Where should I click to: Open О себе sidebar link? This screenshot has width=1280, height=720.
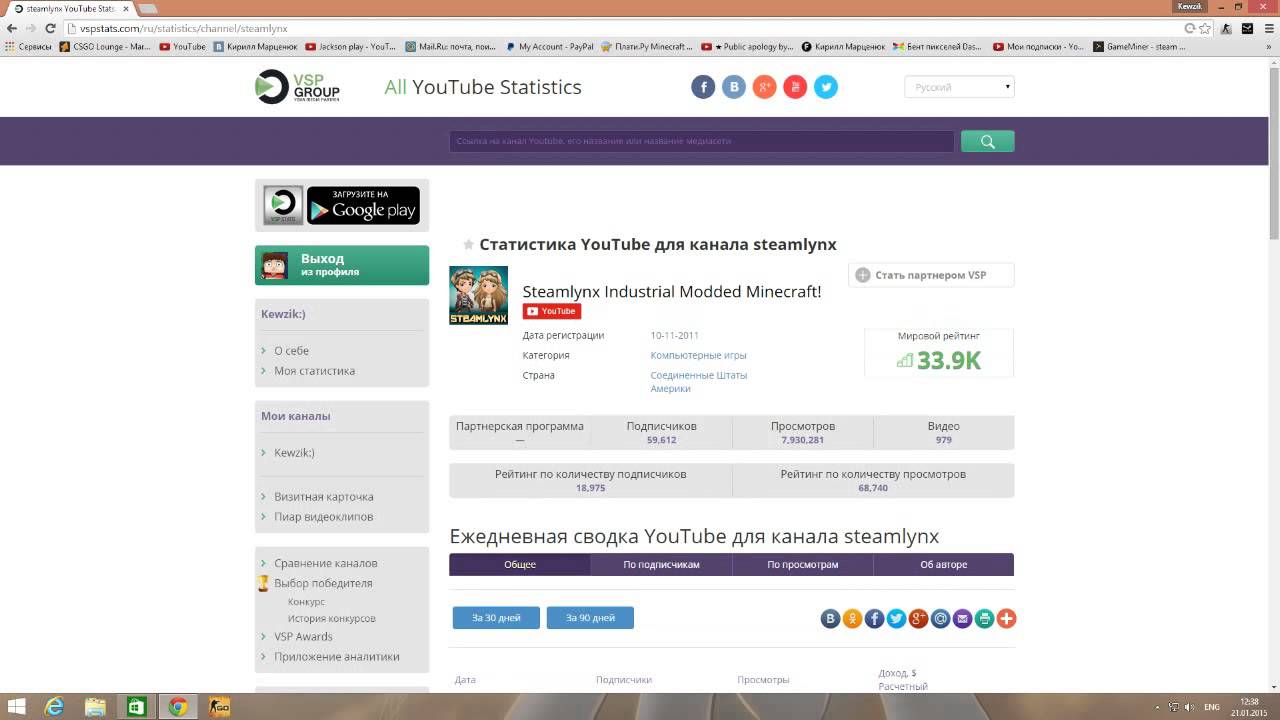click(291, 351)
